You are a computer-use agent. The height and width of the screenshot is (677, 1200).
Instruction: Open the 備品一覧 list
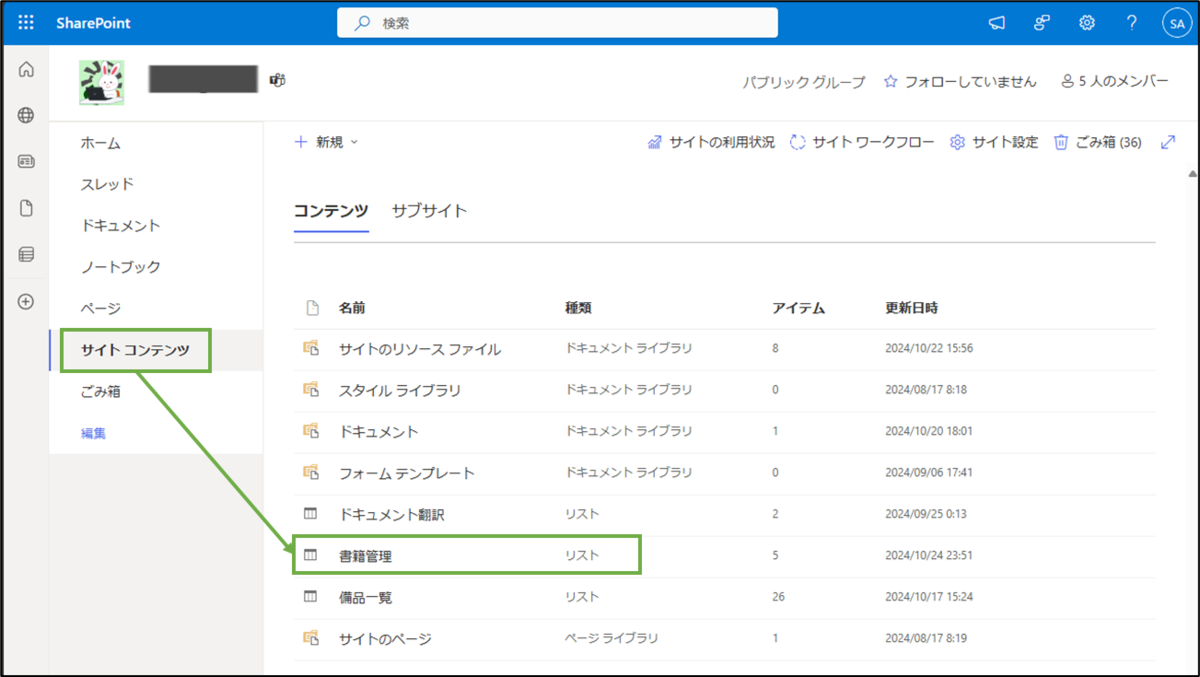pyautogui.click(x=365, y=597)
